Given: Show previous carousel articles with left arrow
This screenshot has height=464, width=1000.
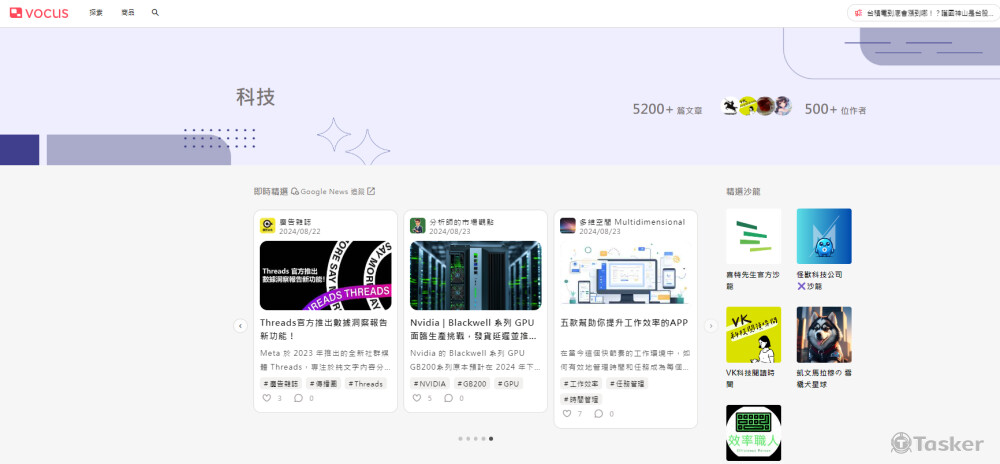Looking at the screenshot, I should pyautogui.click(x=240, y=326).
